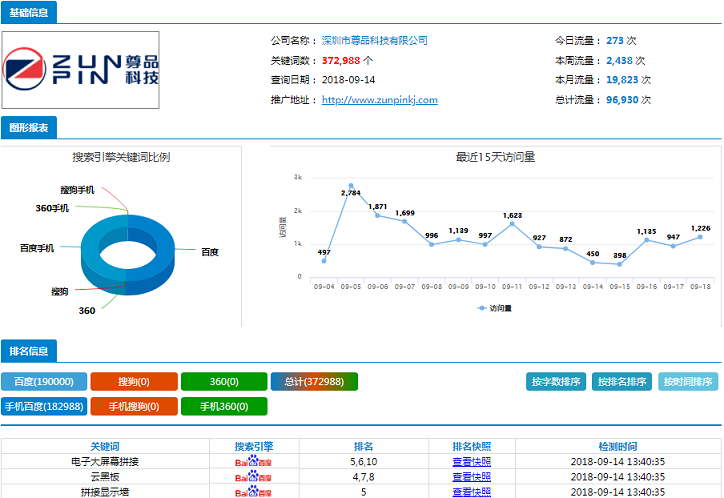Screen dimensions: 724x498
Task: Sort with 按字数排序 button
Action: click(556, 382)
